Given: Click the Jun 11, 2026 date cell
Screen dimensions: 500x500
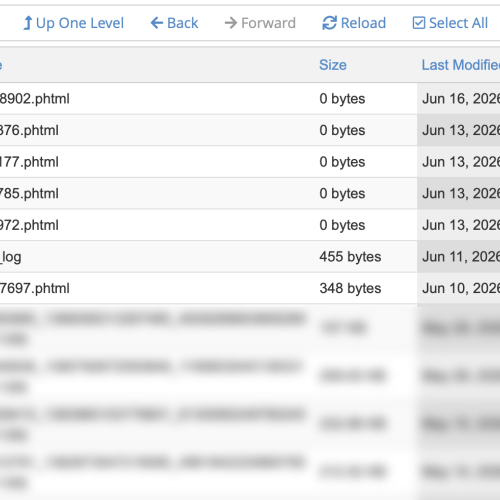Looking at the screenshot, I should [x=461, y=257].
